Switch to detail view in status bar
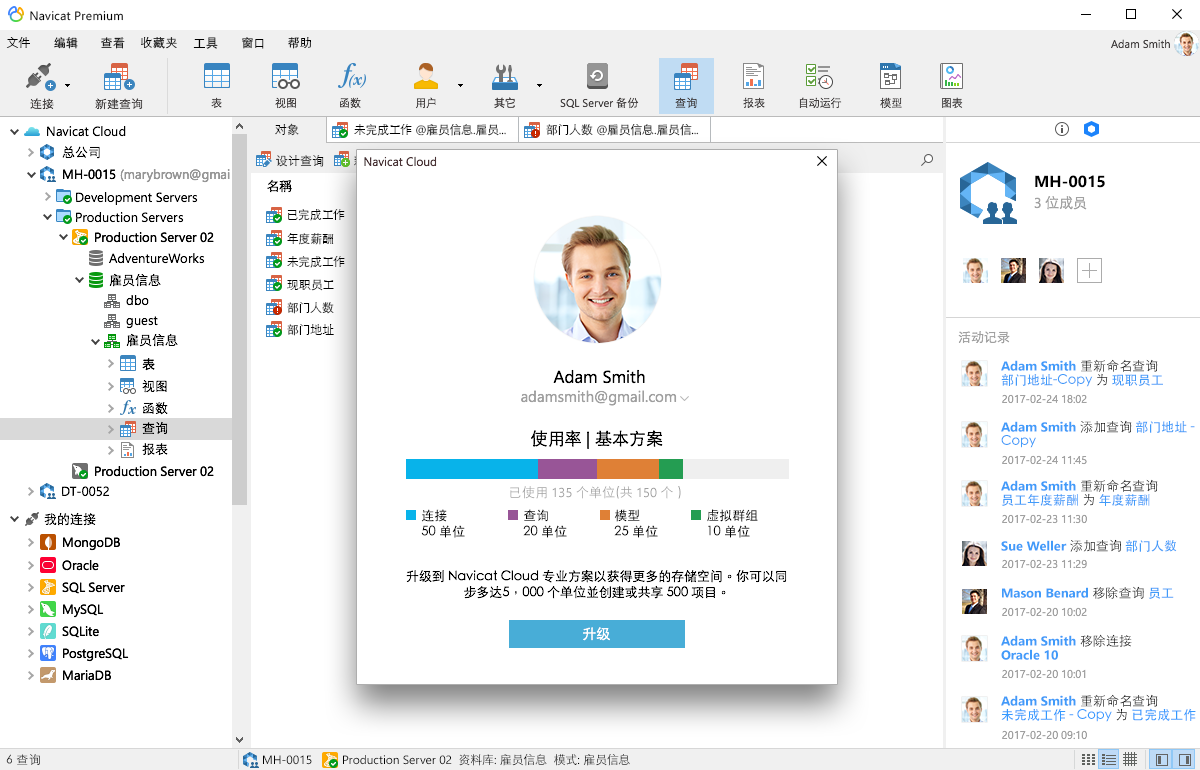 point(1108,760)
